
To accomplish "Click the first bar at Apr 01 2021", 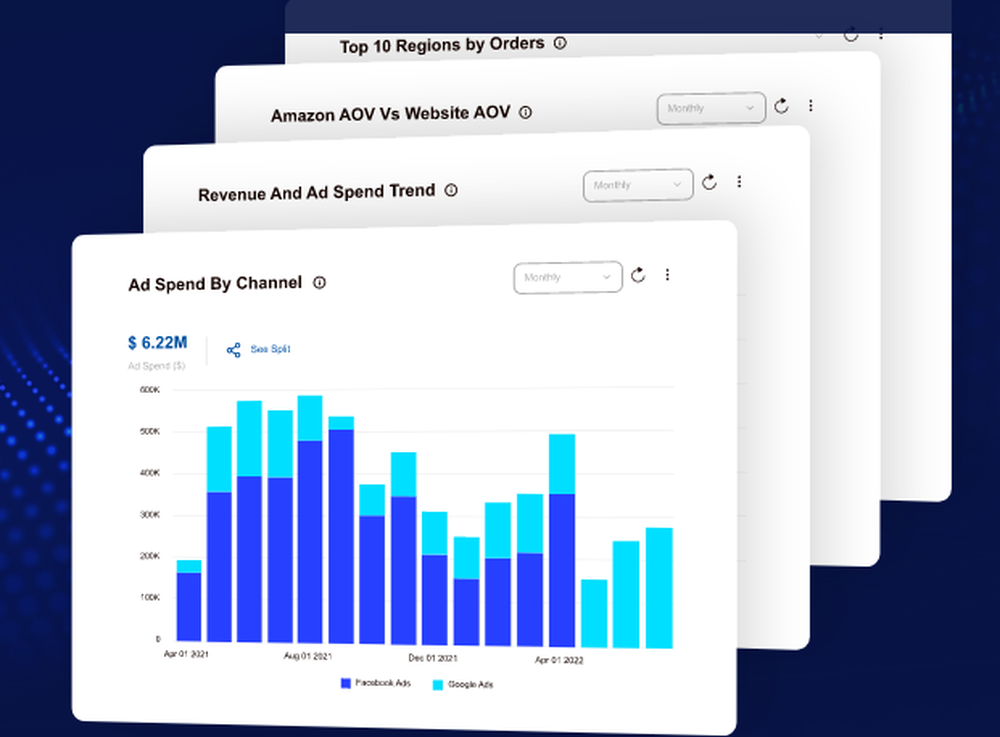I will tap(189, 601).
